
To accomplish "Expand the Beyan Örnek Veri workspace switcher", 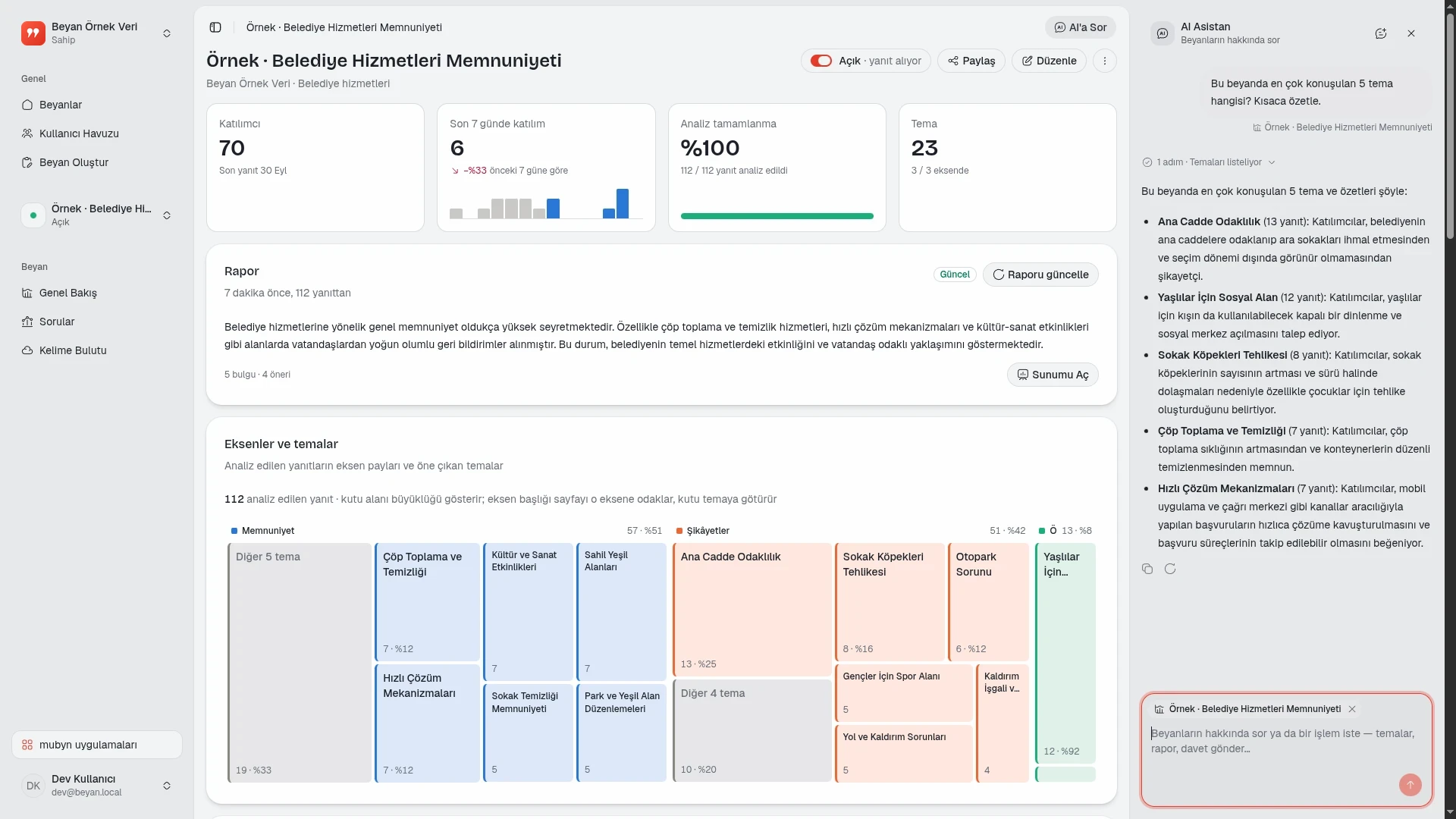I will click(x=97, y=33).
